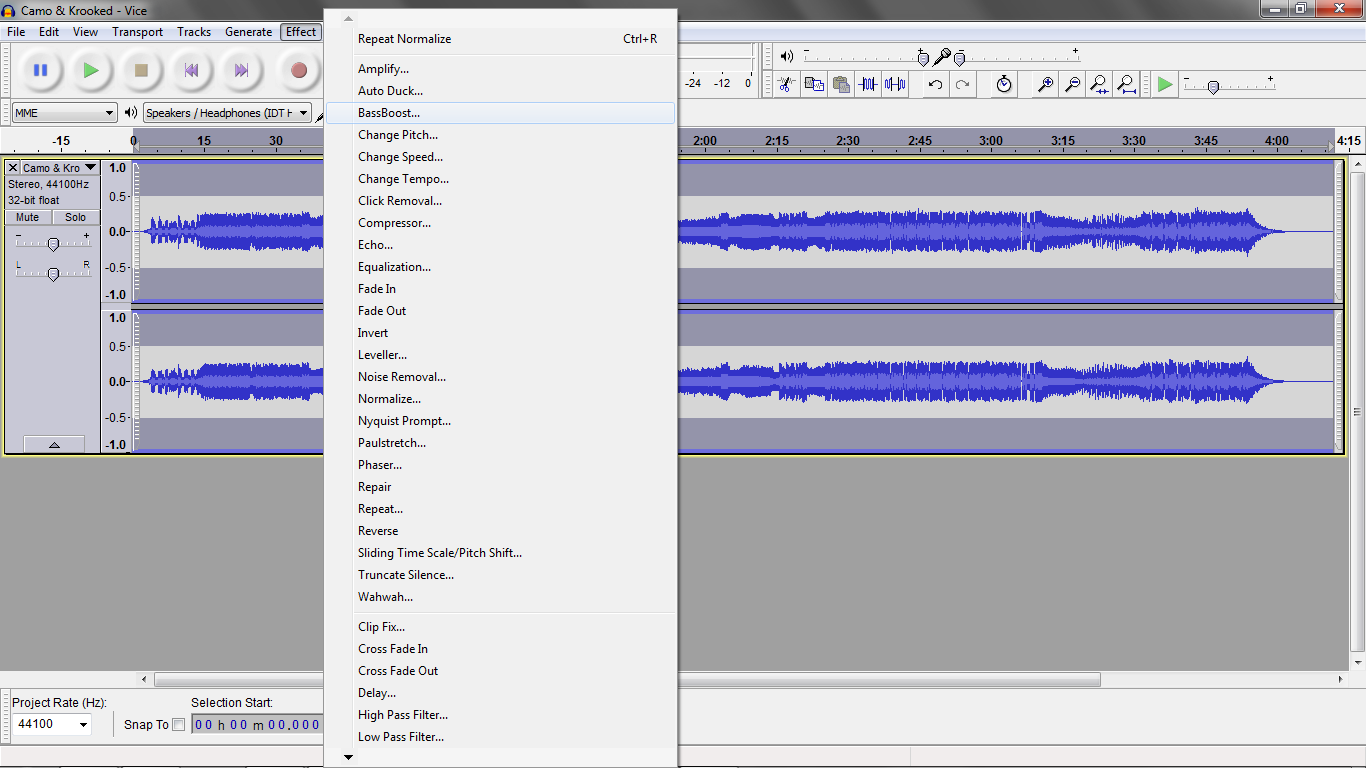This screenshot has width=1366, height=768.
Task: Open the Camo & Kro track name dropdown
Action: point(60,168)
